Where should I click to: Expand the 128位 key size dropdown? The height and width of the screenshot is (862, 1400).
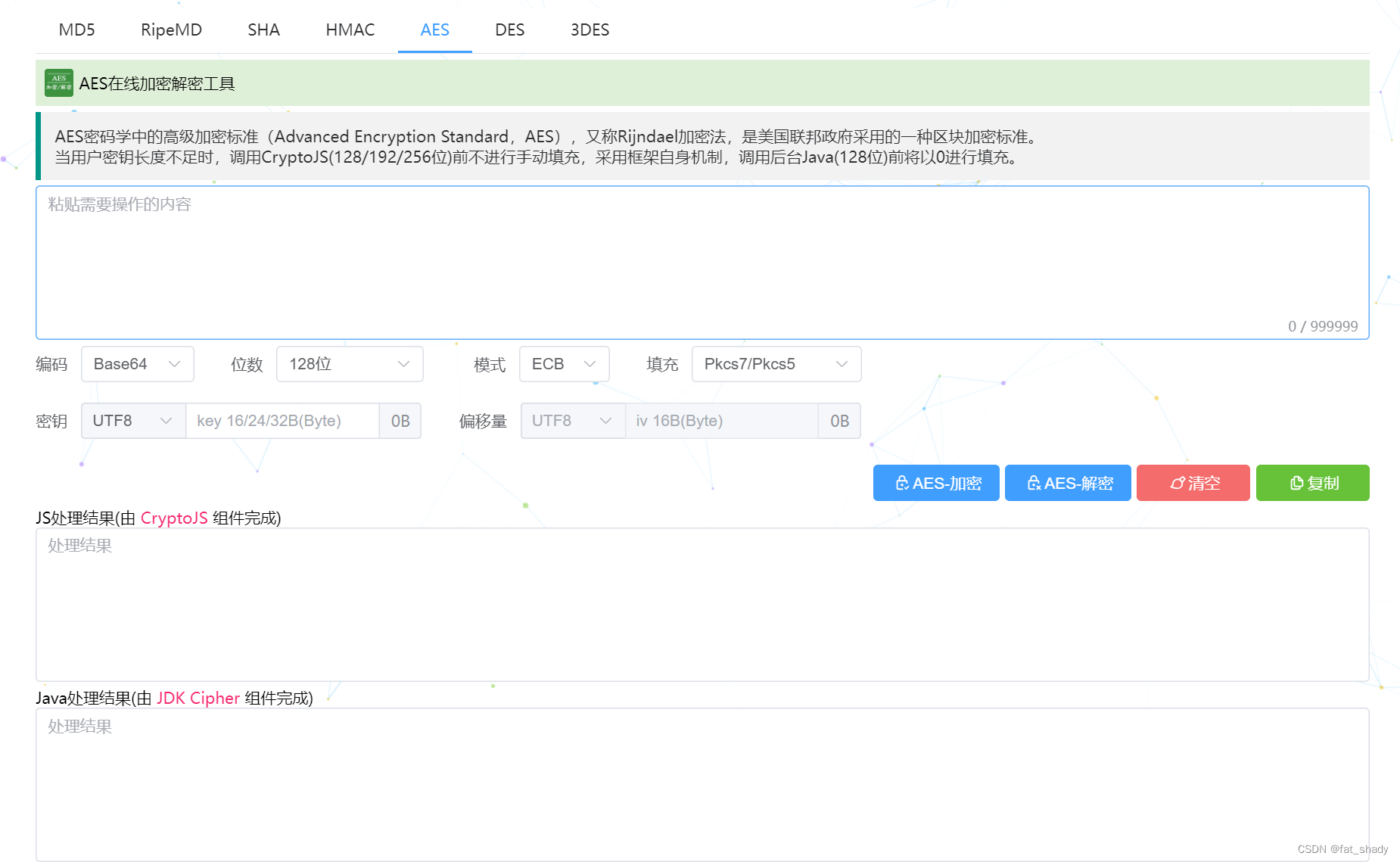350,364
